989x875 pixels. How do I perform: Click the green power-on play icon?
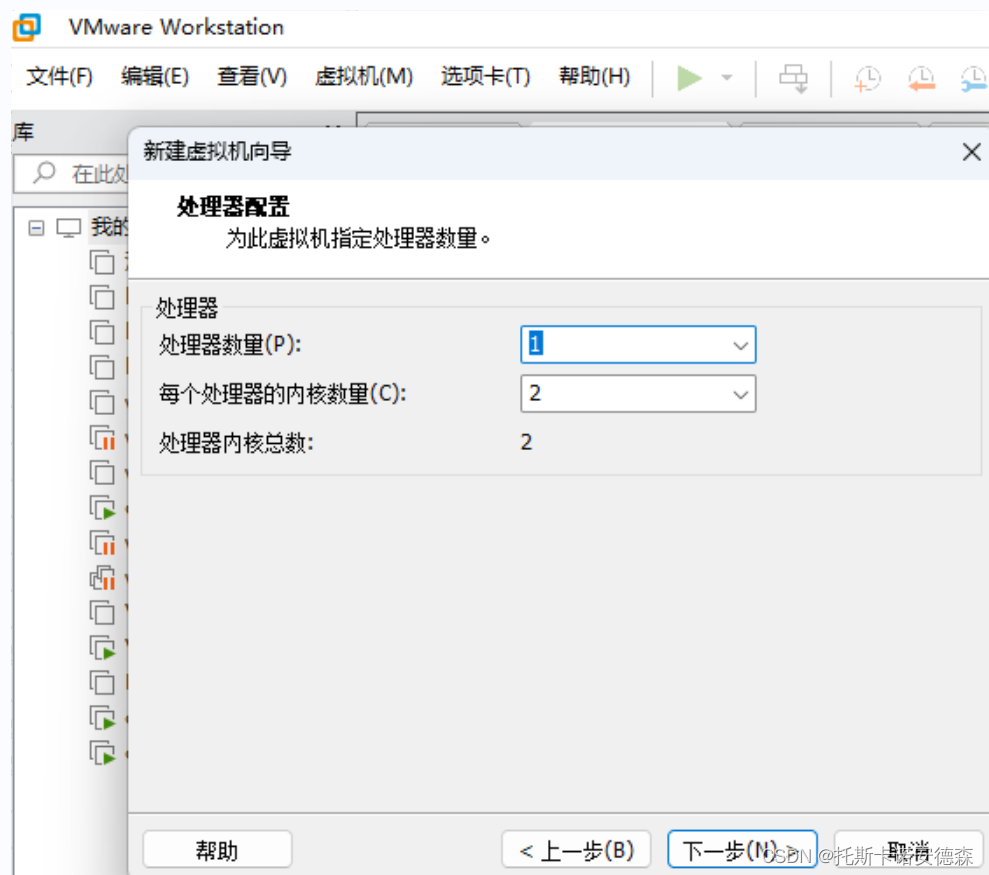click(689, 78)
